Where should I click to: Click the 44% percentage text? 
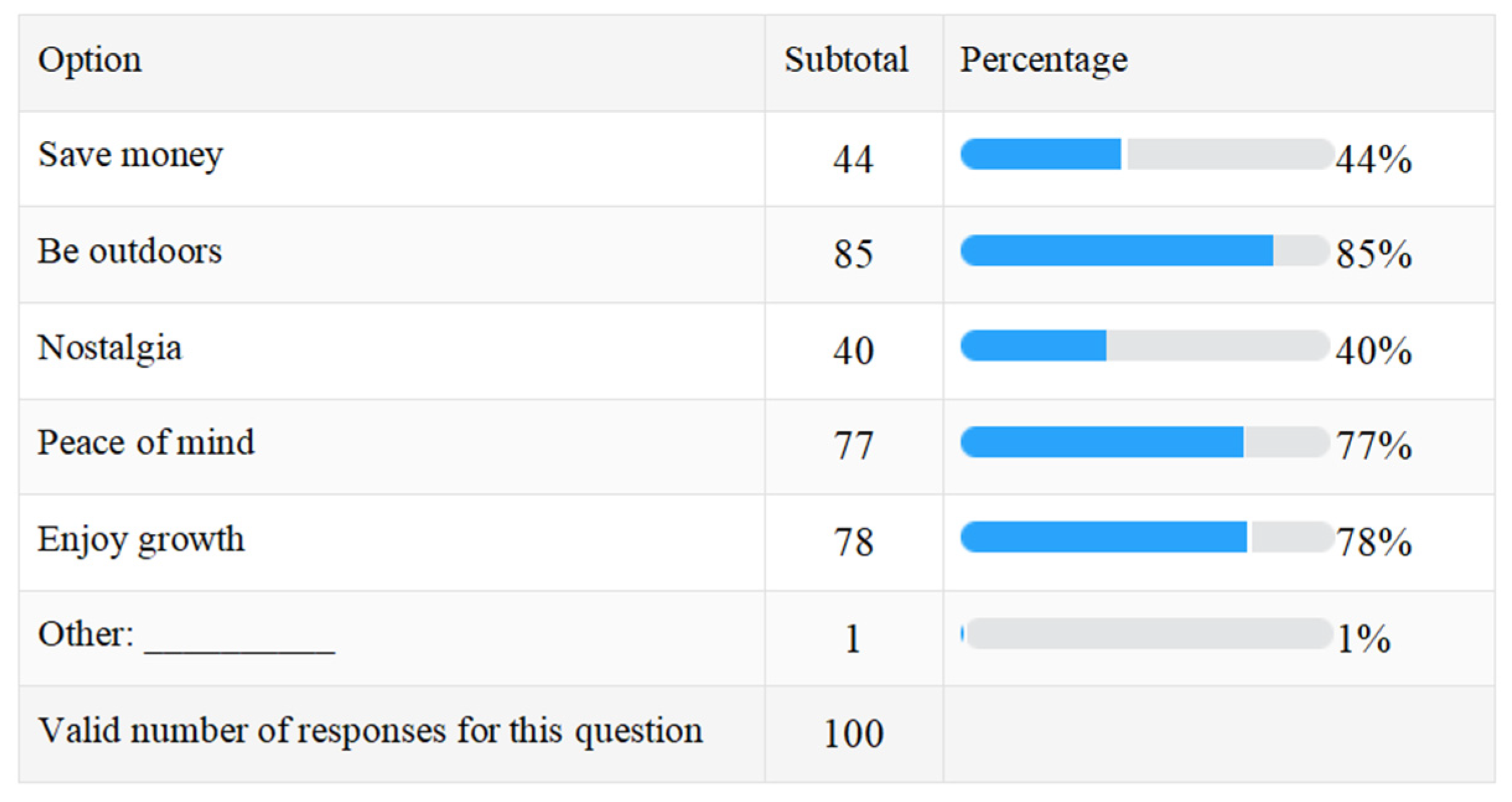pyautogui.click(x=1374, y=160)
